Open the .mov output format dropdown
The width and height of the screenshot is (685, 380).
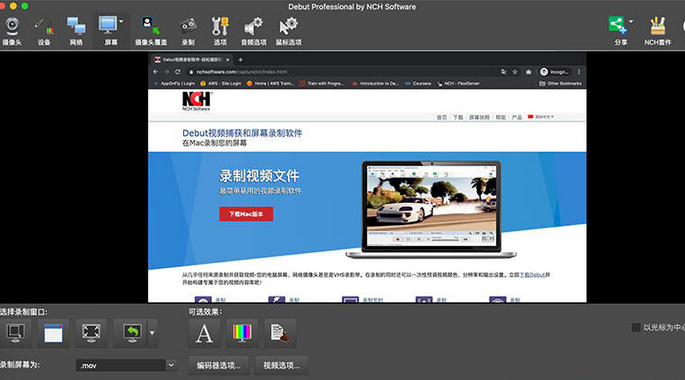tap(126, 365)
